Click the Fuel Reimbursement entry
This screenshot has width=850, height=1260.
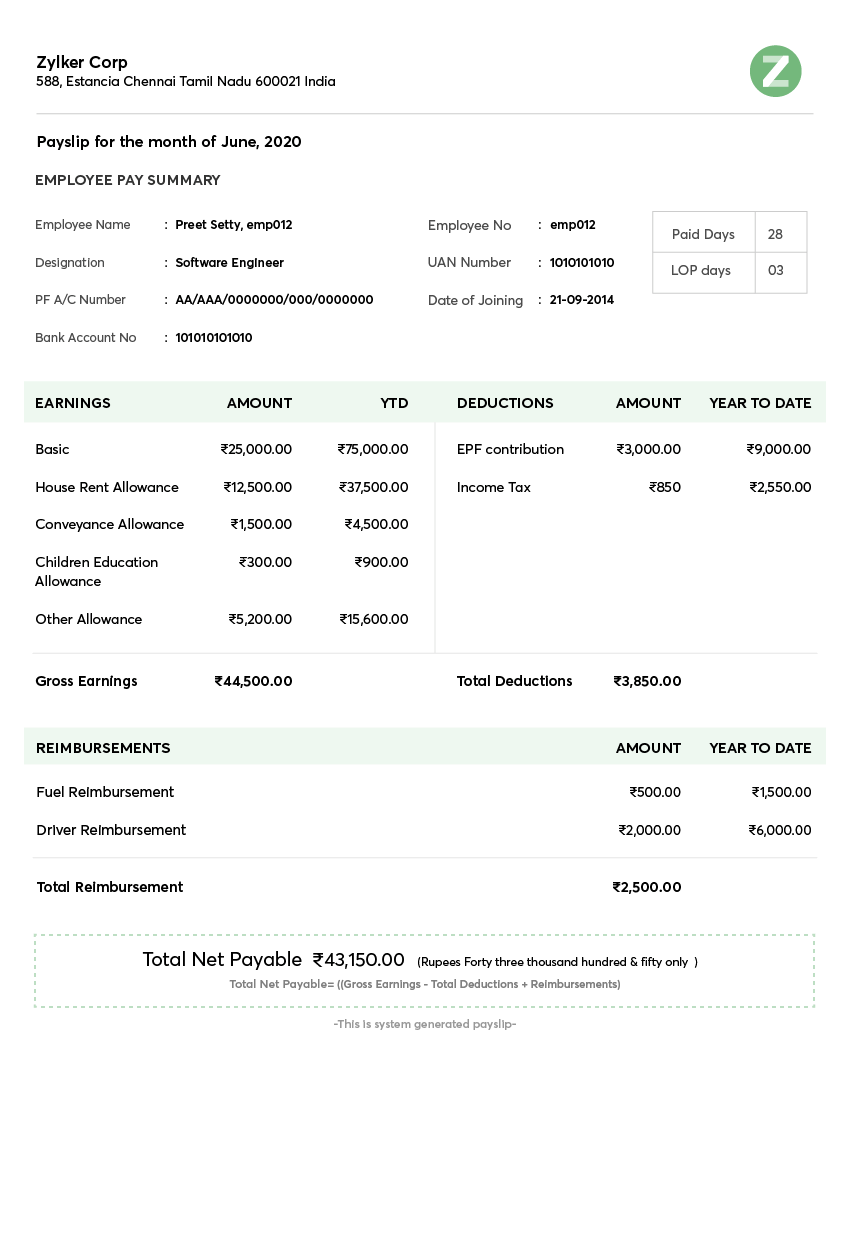pos(104,792)
